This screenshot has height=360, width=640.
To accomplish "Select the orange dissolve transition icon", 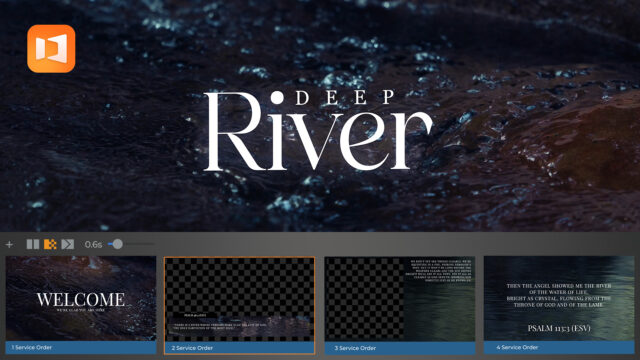I will [50, 244].
